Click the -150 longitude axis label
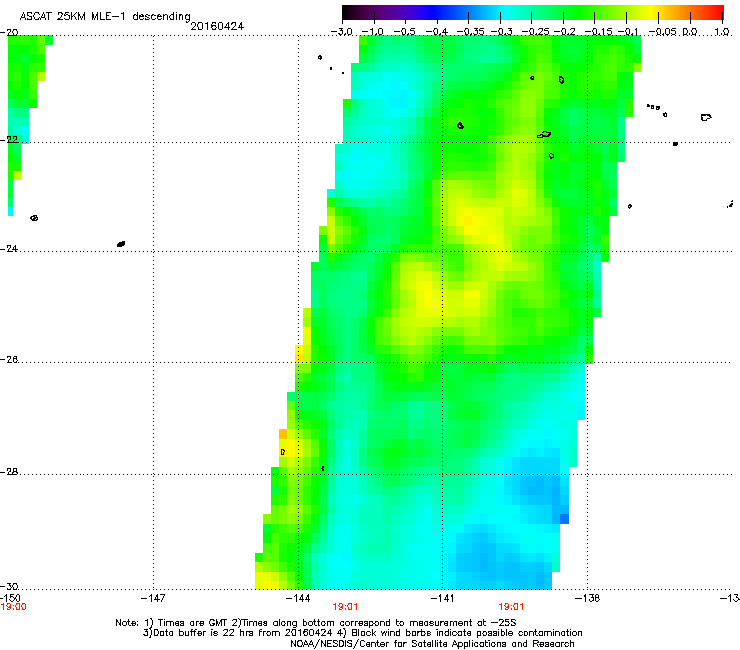The width and height of the screenshot is (740, 650). click(10, 598)
